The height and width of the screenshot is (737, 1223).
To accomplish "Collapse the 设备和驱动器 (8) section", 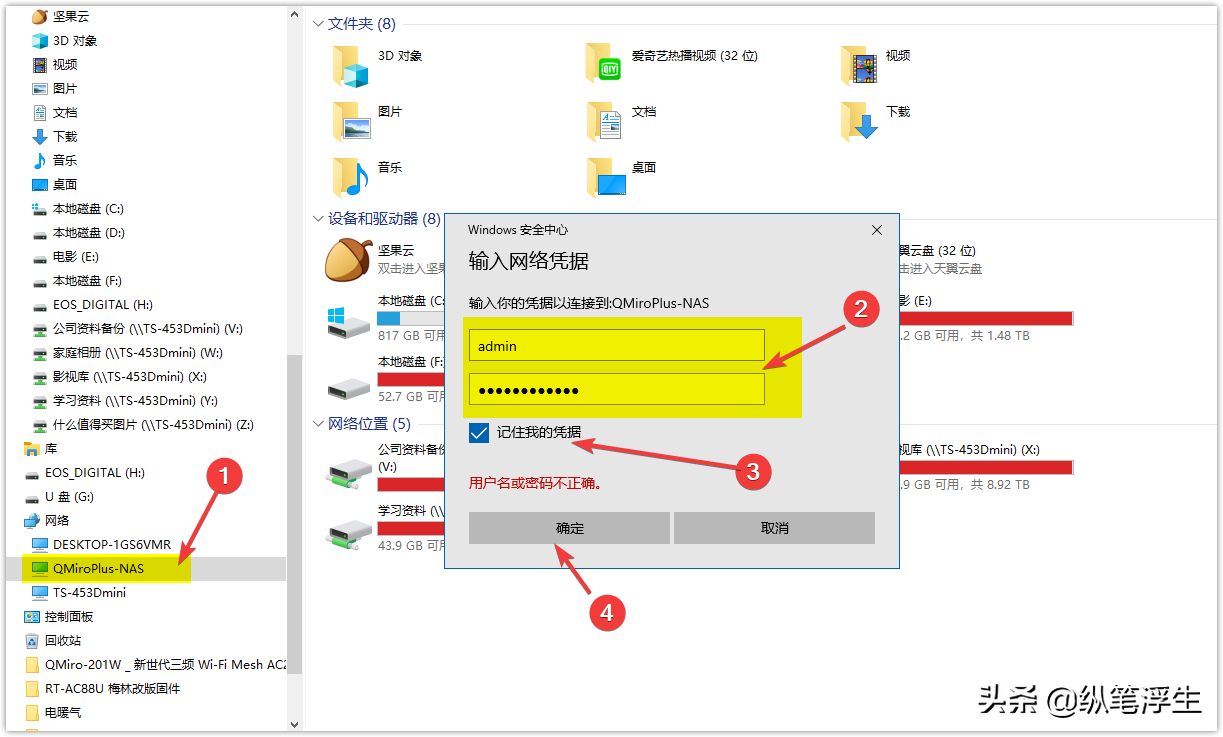I will (319, 218).
